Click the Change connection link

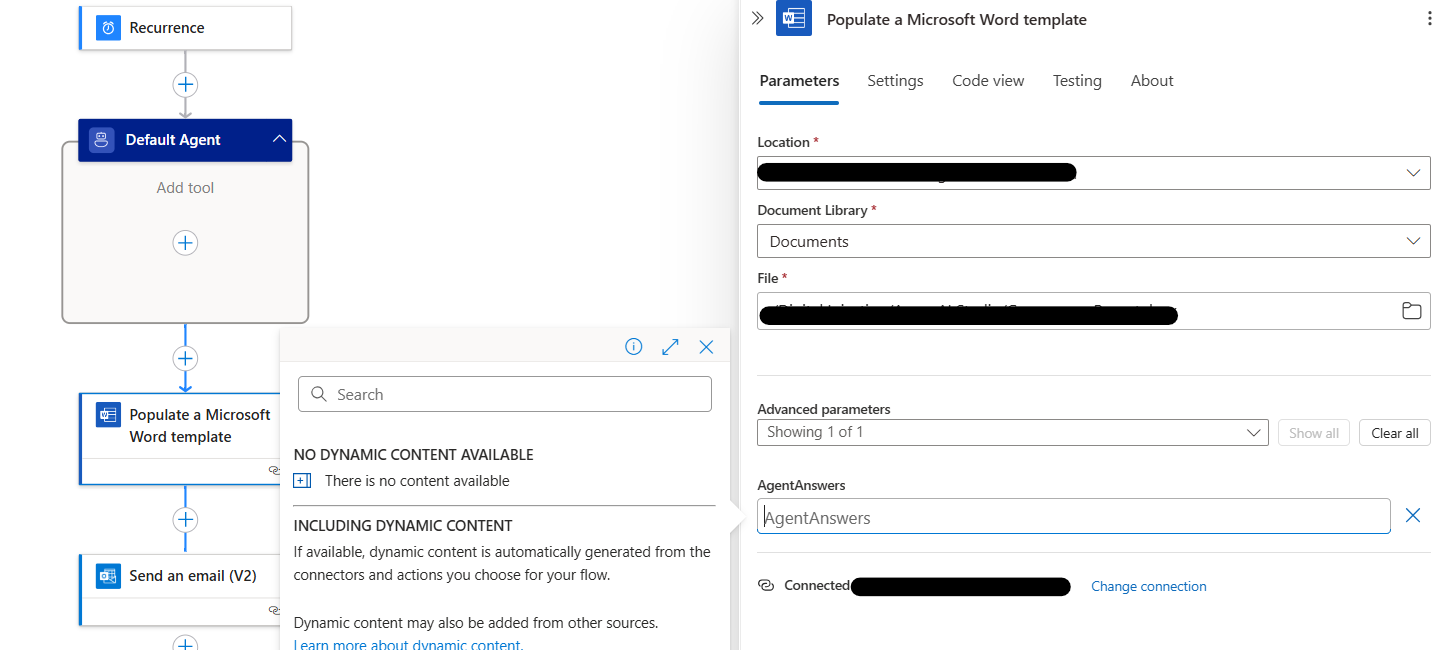pyautogui.click(x=1149, y=586)
